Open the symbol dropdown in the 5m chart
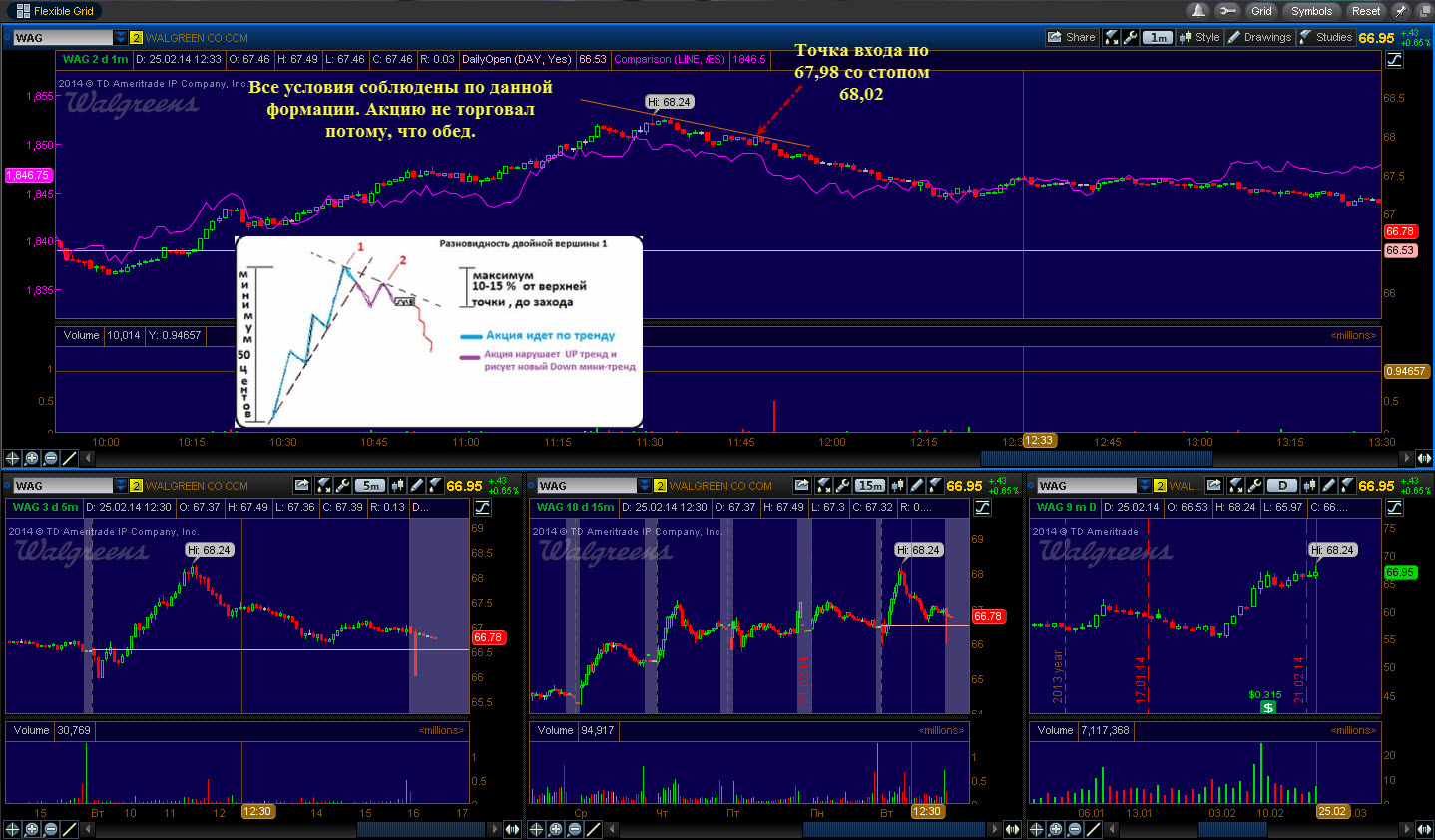This screenshot has width=1435, height=840. point(121,486)
